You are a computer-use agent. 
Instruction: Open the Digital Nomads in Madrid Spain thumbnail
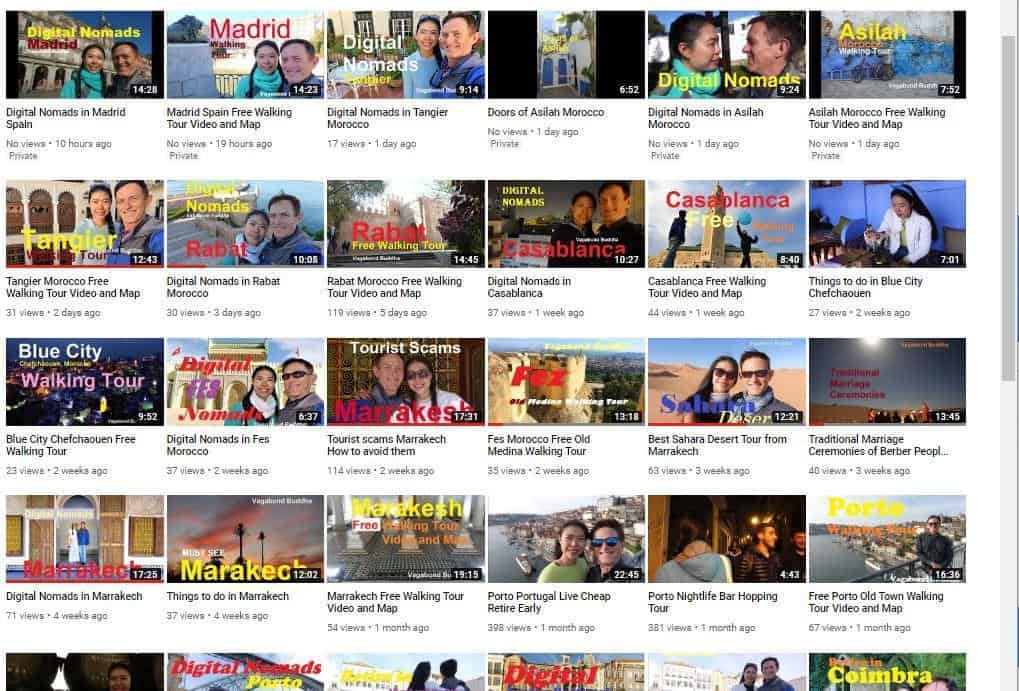coord(84,55)
